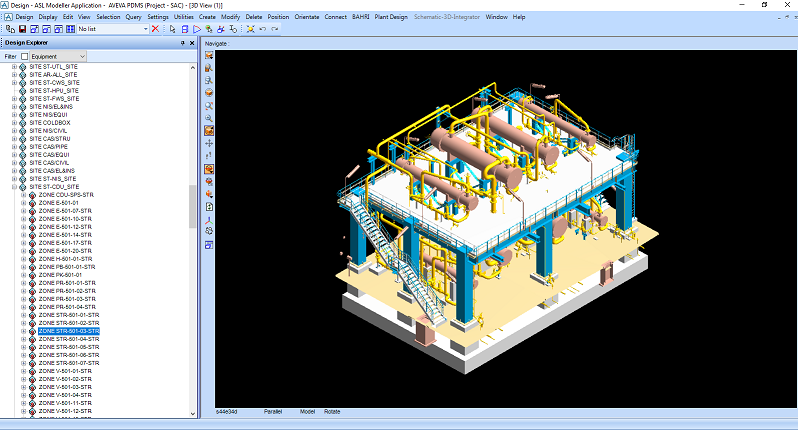Open the Design menu
798x430 pixels.
click(x=24, y=17)
